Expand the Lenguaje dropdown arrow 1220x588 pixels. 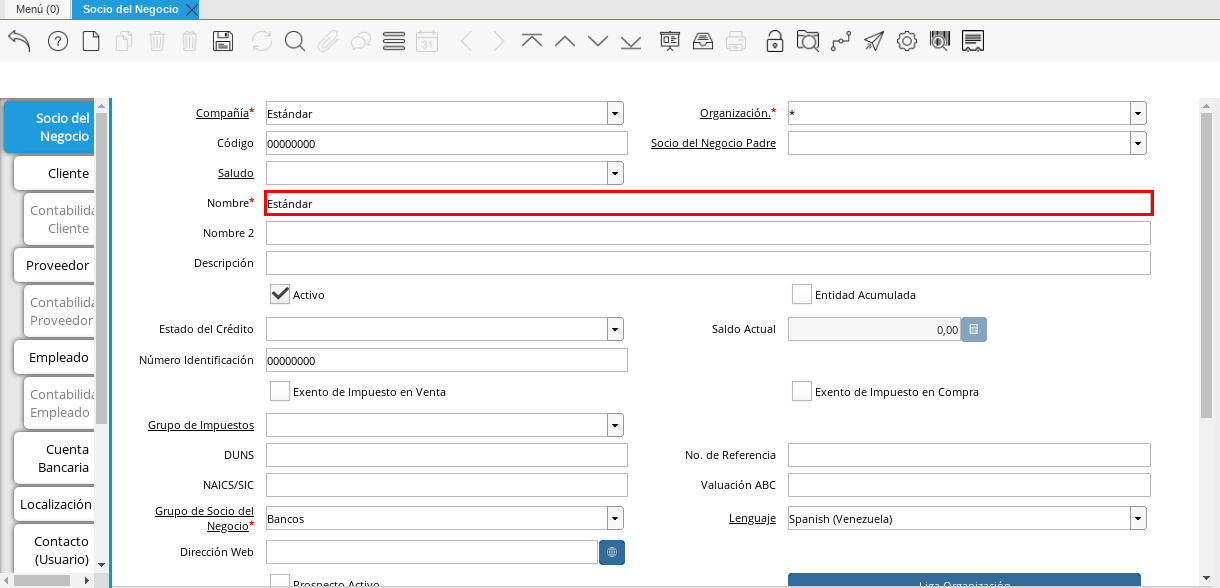1138,518
